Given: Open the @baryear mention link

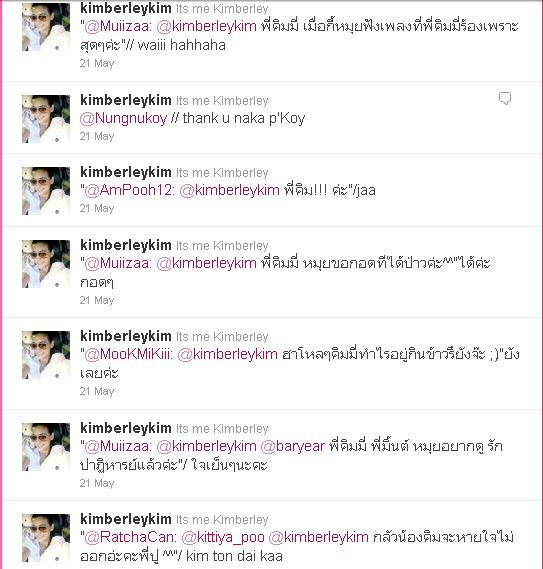Looking at the screenshot, I should (292, 446).
